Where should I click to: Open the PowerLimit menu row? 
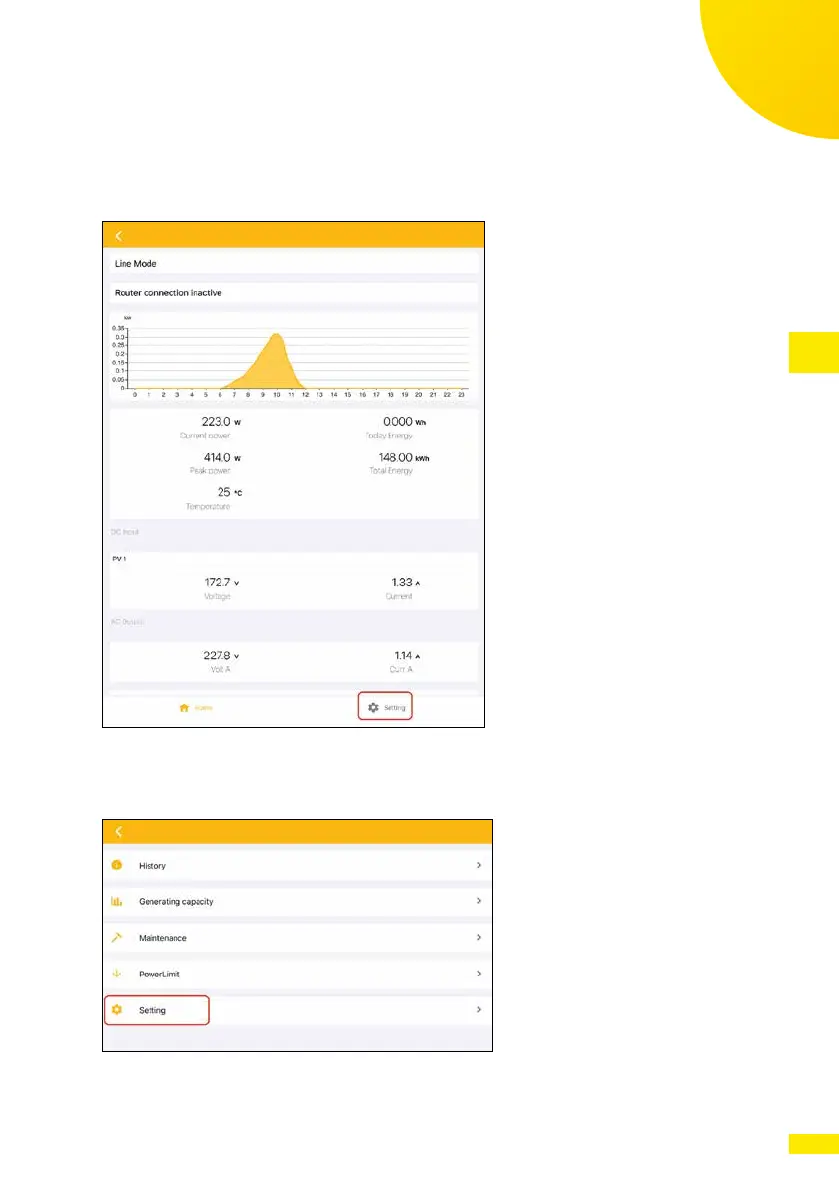pos(297,974)
